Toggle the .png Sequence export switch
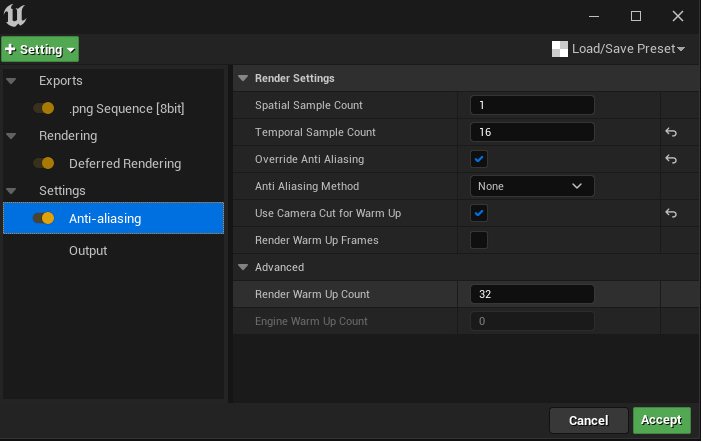 click(43, 108)
